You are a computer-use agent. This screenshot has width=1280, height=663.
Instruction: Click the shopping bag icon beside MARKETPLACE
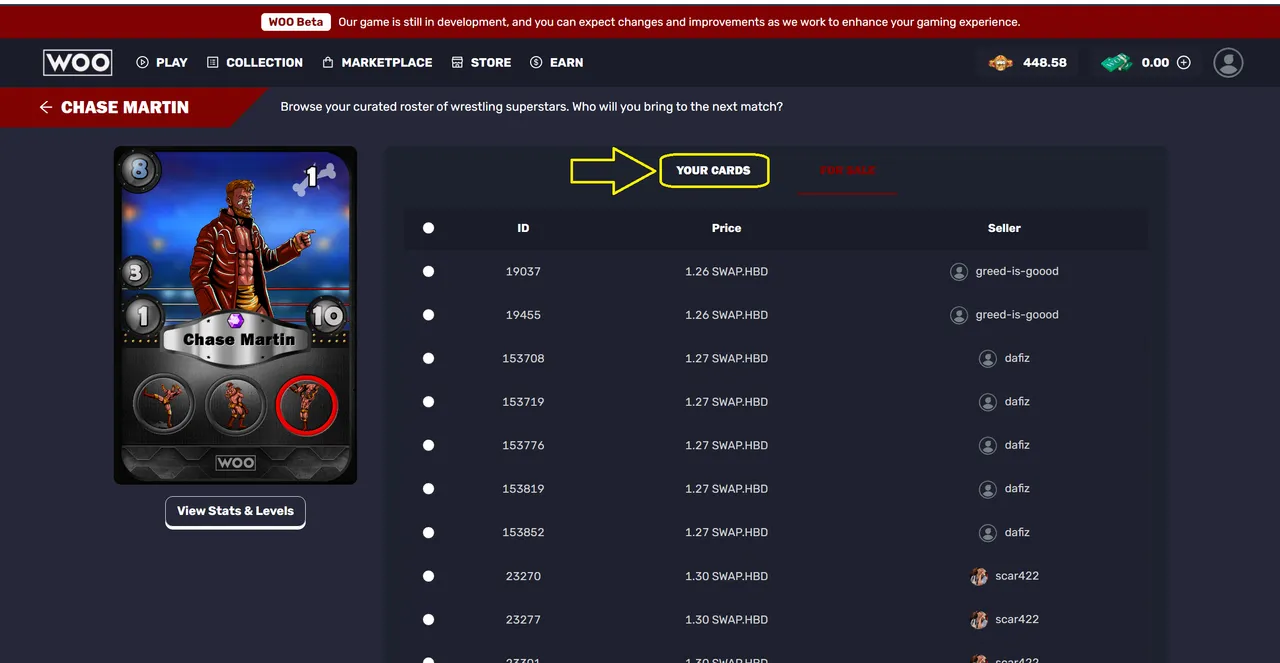327,62
